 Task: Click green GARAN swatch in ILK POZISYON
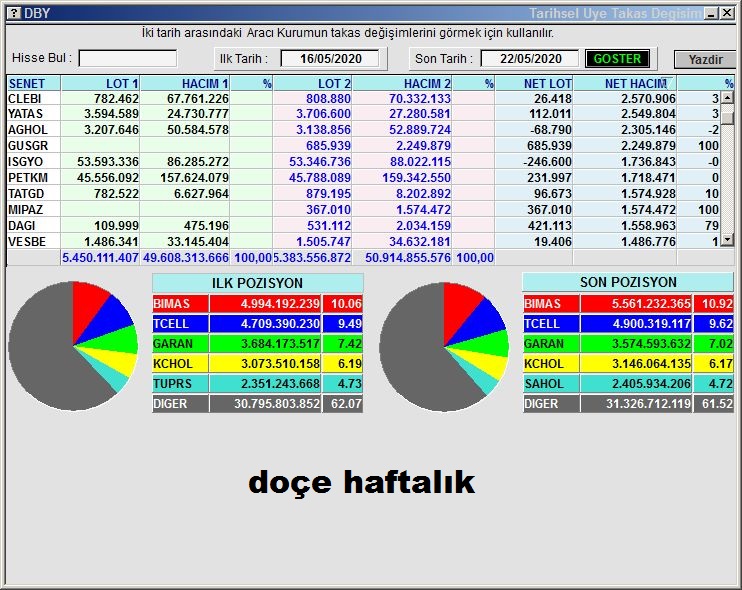point(180,344)
